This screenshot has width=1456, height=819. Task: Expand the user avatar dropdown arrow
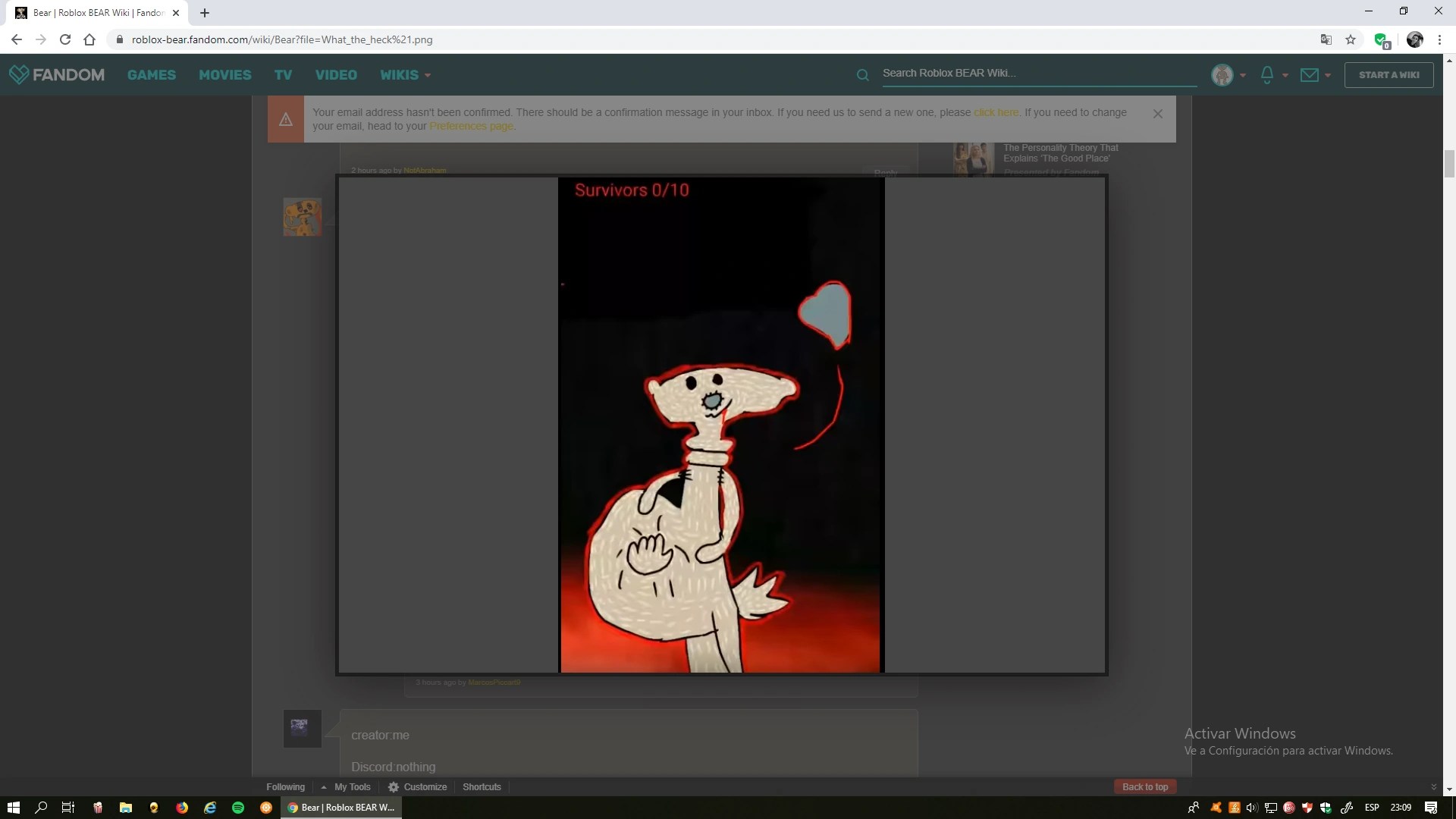coord(1243,75)
